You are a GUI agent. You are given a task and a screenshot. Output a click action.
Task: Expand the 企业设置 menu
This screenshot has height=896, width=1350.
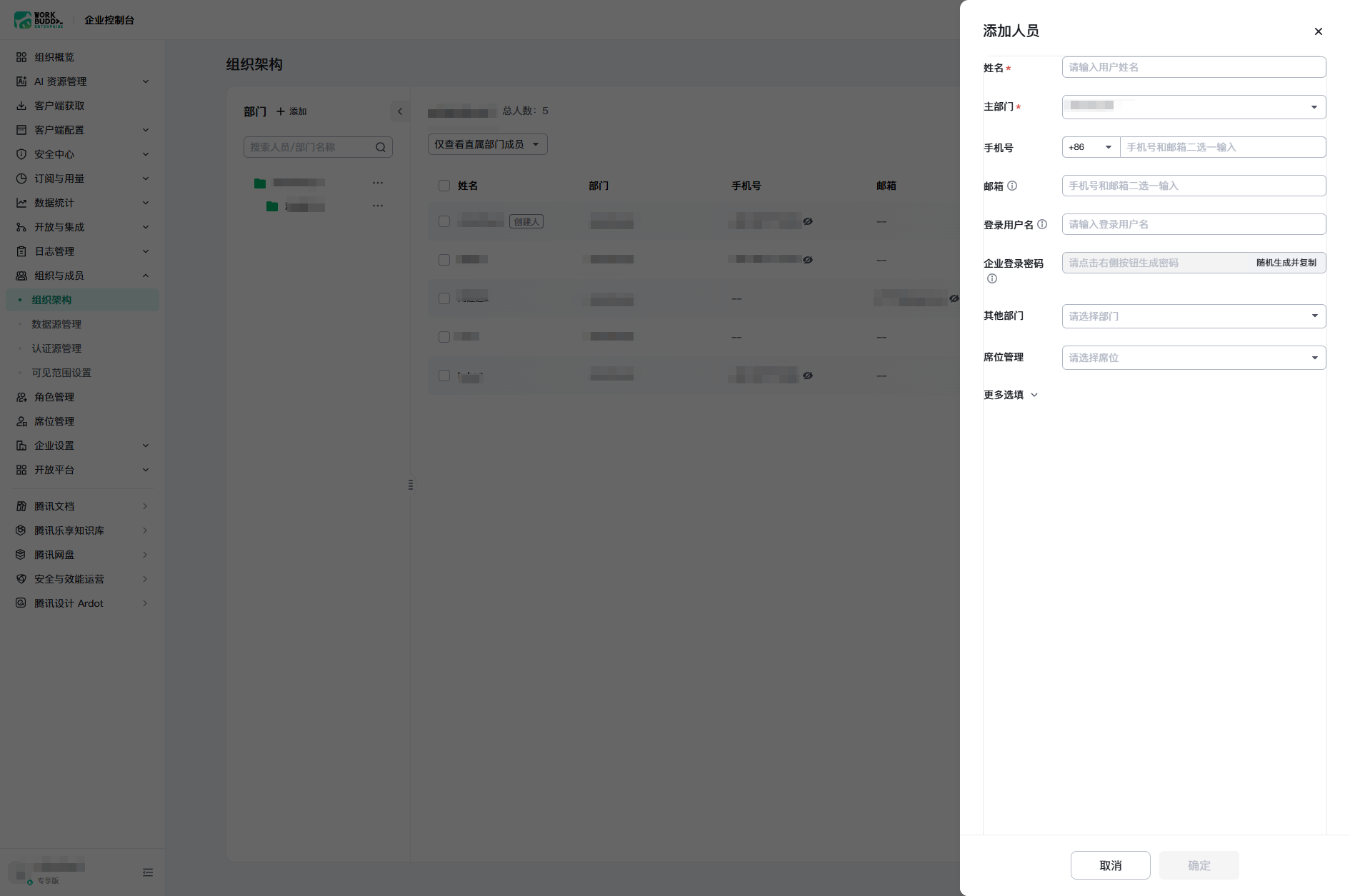82,446
